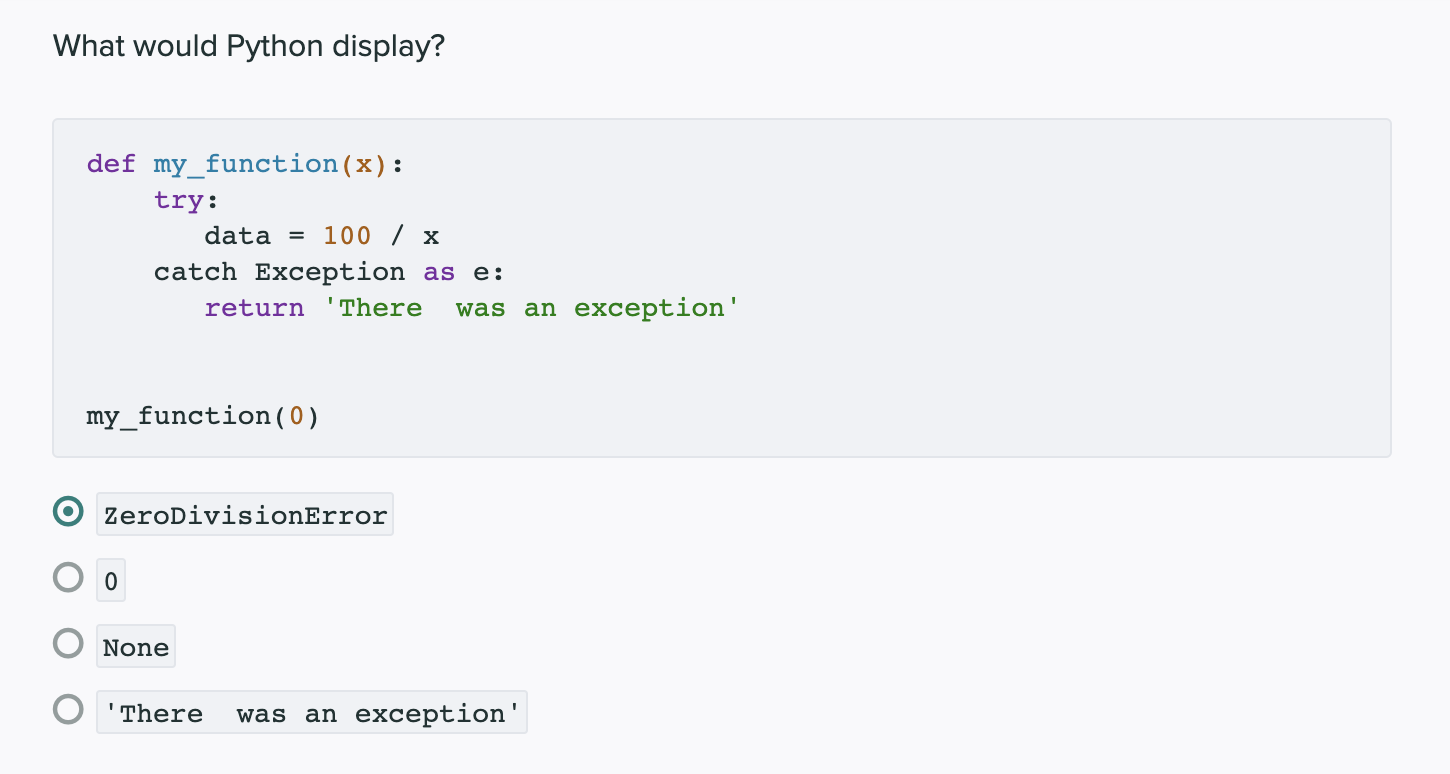Click the 'There was an exception' answer text
This screenshot has width=1450, height=774.
311,712
